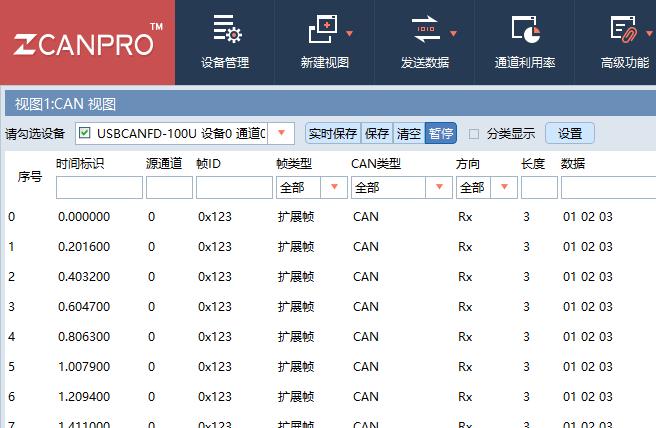
Task: Select timestamp 1.007900 cell
Action: click(x=84, y=367)
